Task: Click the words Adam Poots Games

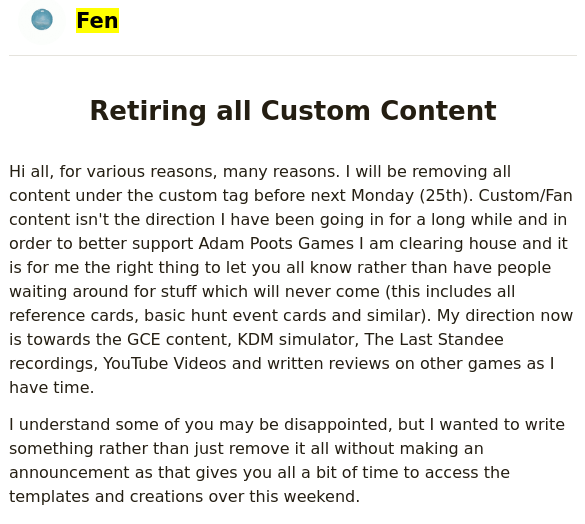Action: [276, 243]
